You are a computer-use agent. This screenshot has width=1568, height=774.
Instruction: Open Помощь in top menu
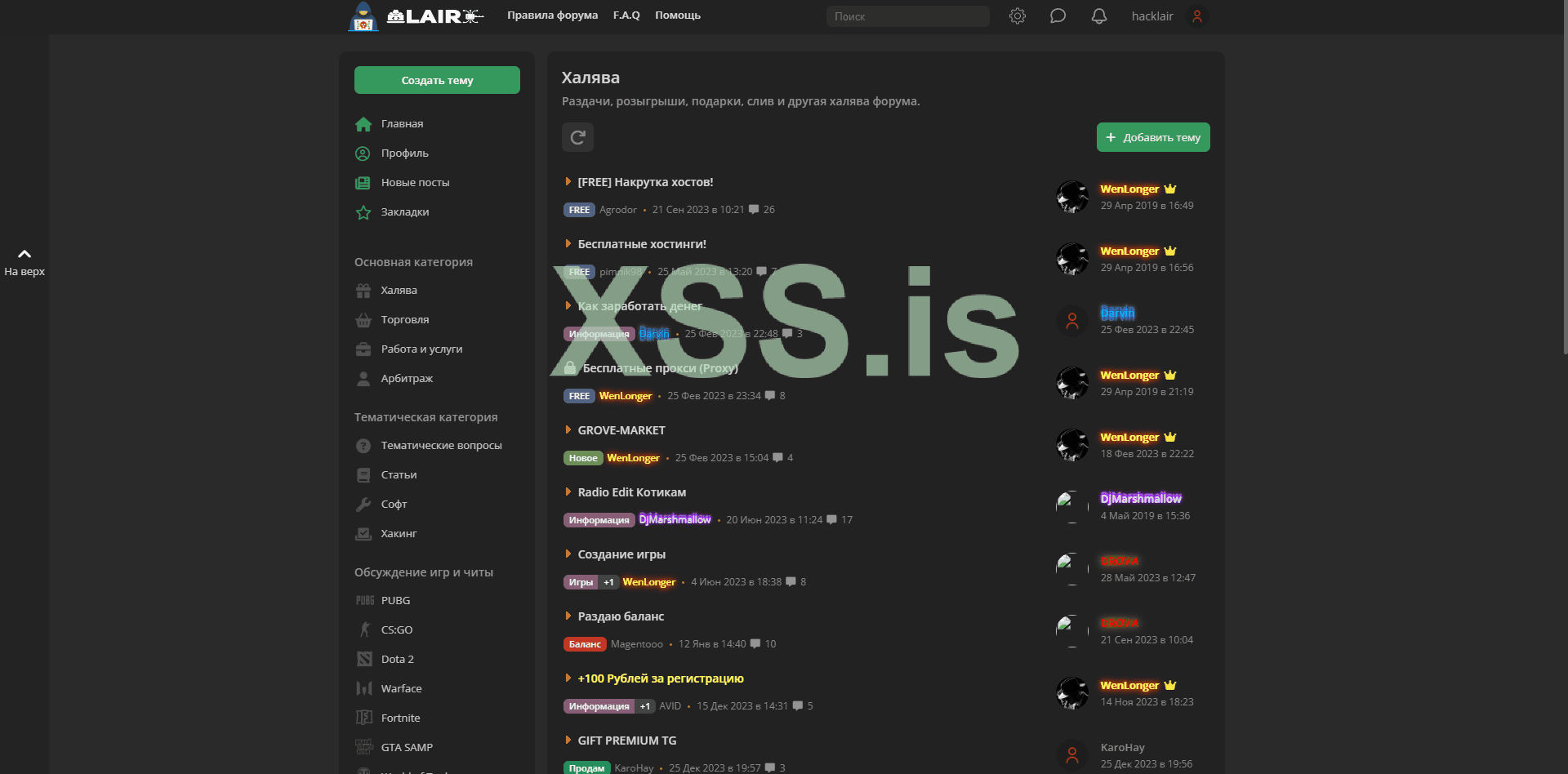click(x=678, y=16)
